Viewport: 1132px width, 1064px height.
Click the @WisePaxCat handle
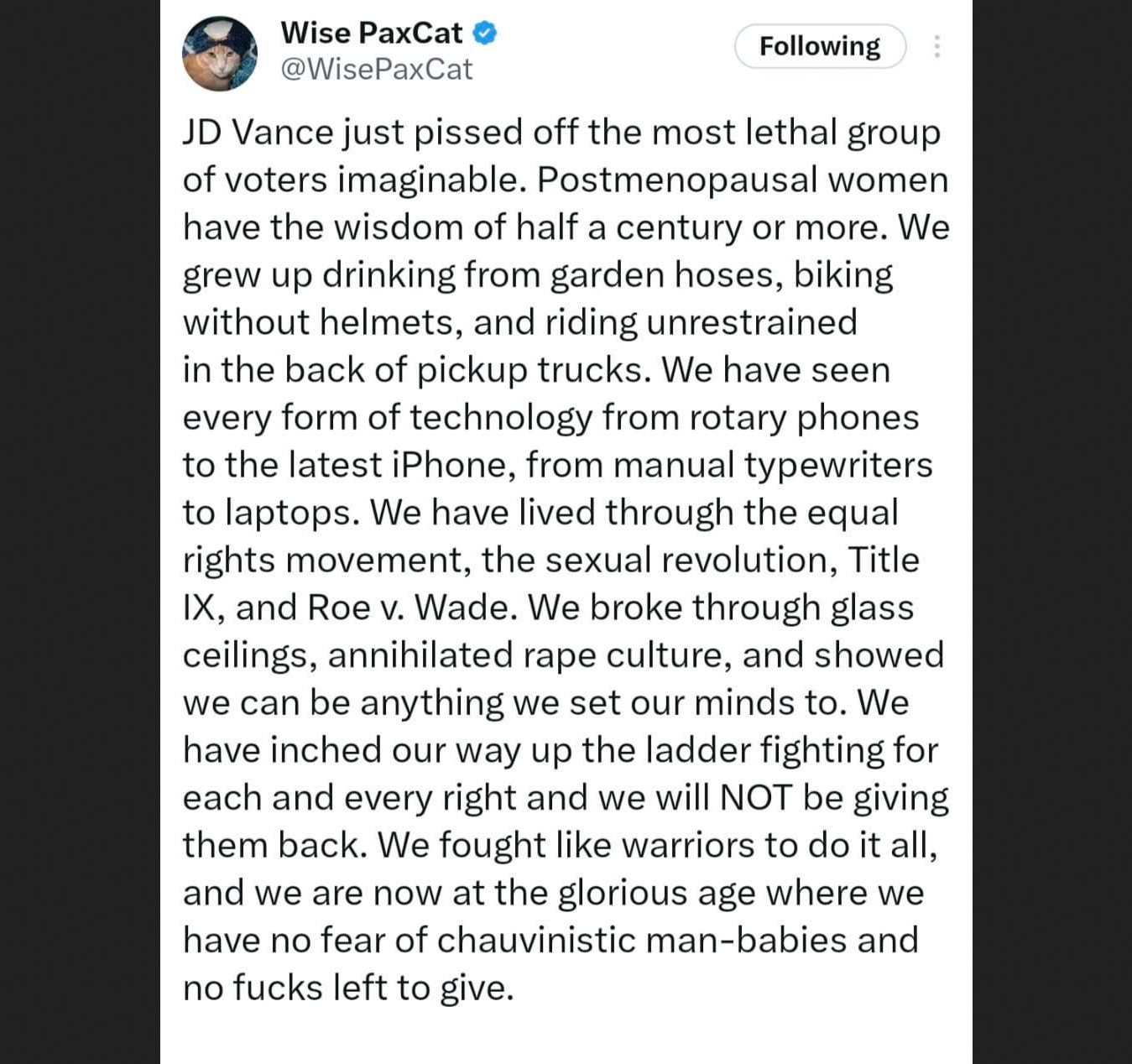click(376, 69)
